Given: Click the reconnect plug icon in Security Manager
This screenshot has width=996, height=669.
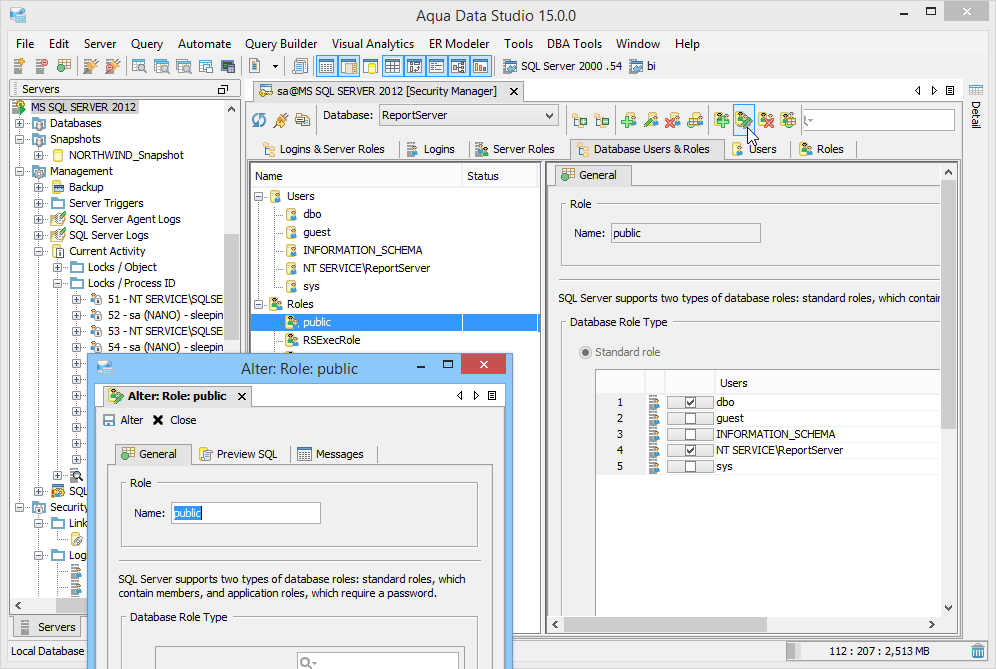Looking at the screenshot, I should click(280, 119).
